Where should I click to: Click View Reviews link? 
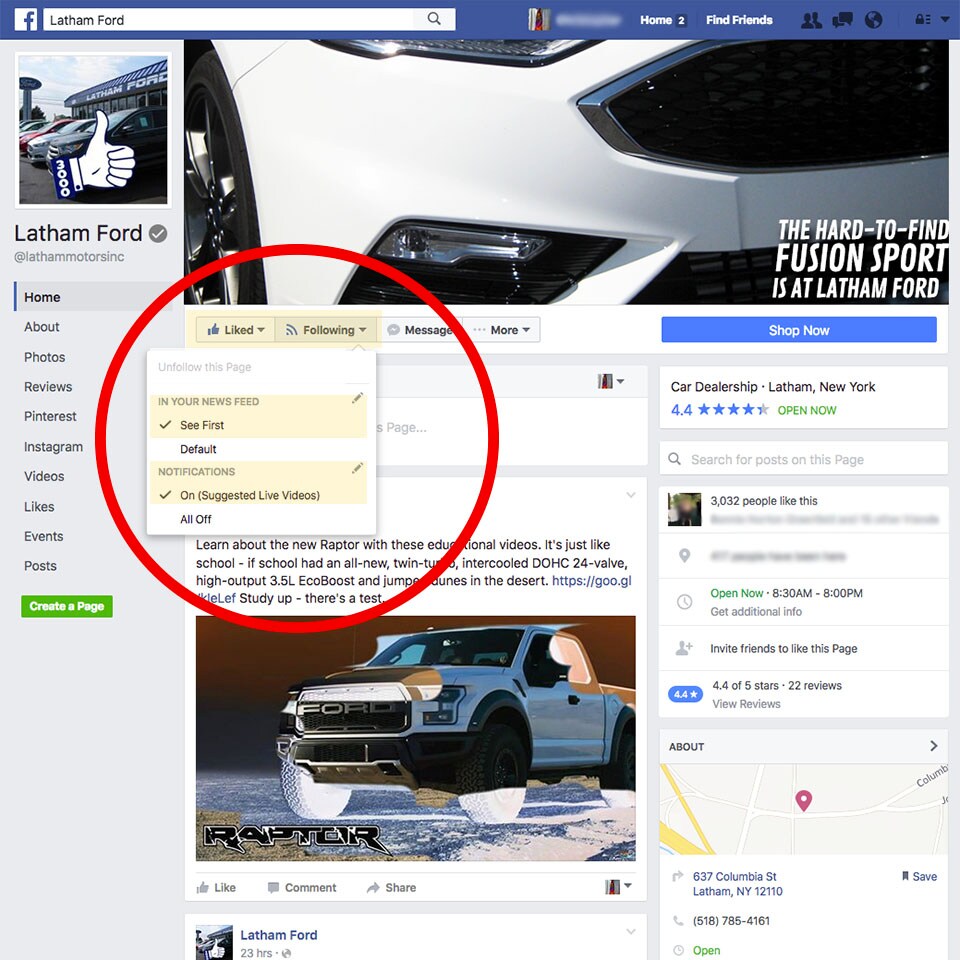746,704
